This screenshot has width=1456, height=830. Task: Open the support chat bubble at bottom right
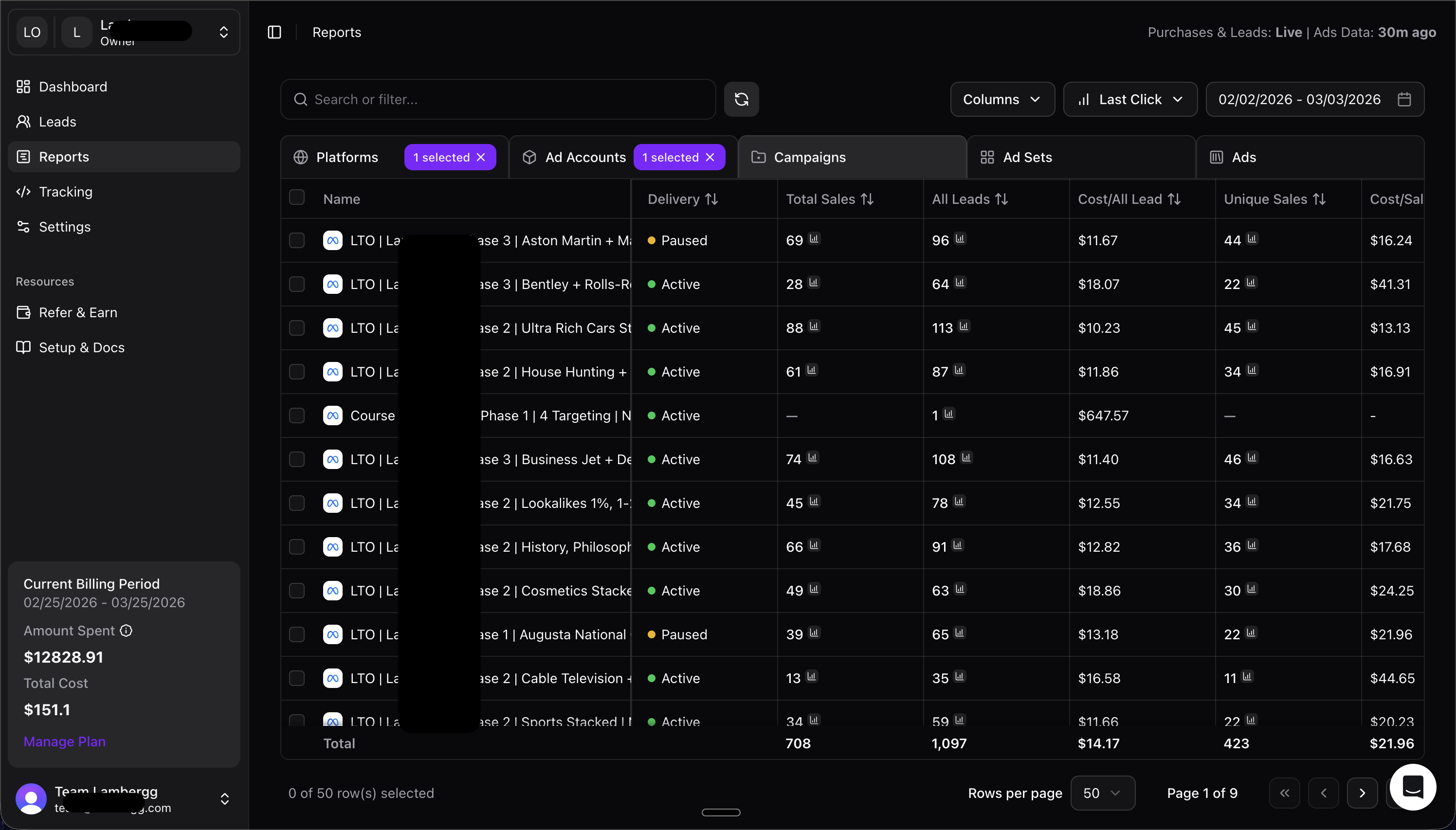[1413, 787]
